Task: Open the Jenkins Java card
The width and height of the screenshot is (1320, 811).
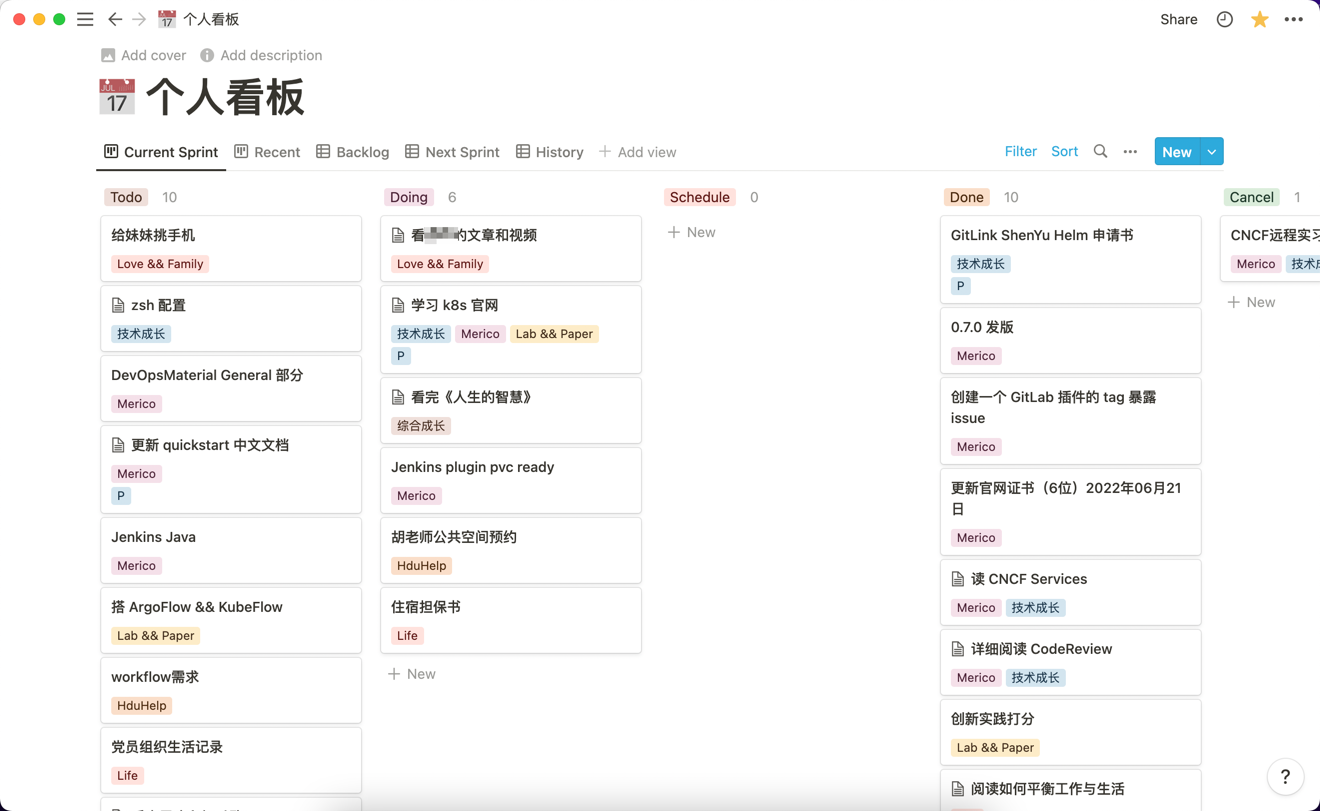Action: tap(153, 537)
